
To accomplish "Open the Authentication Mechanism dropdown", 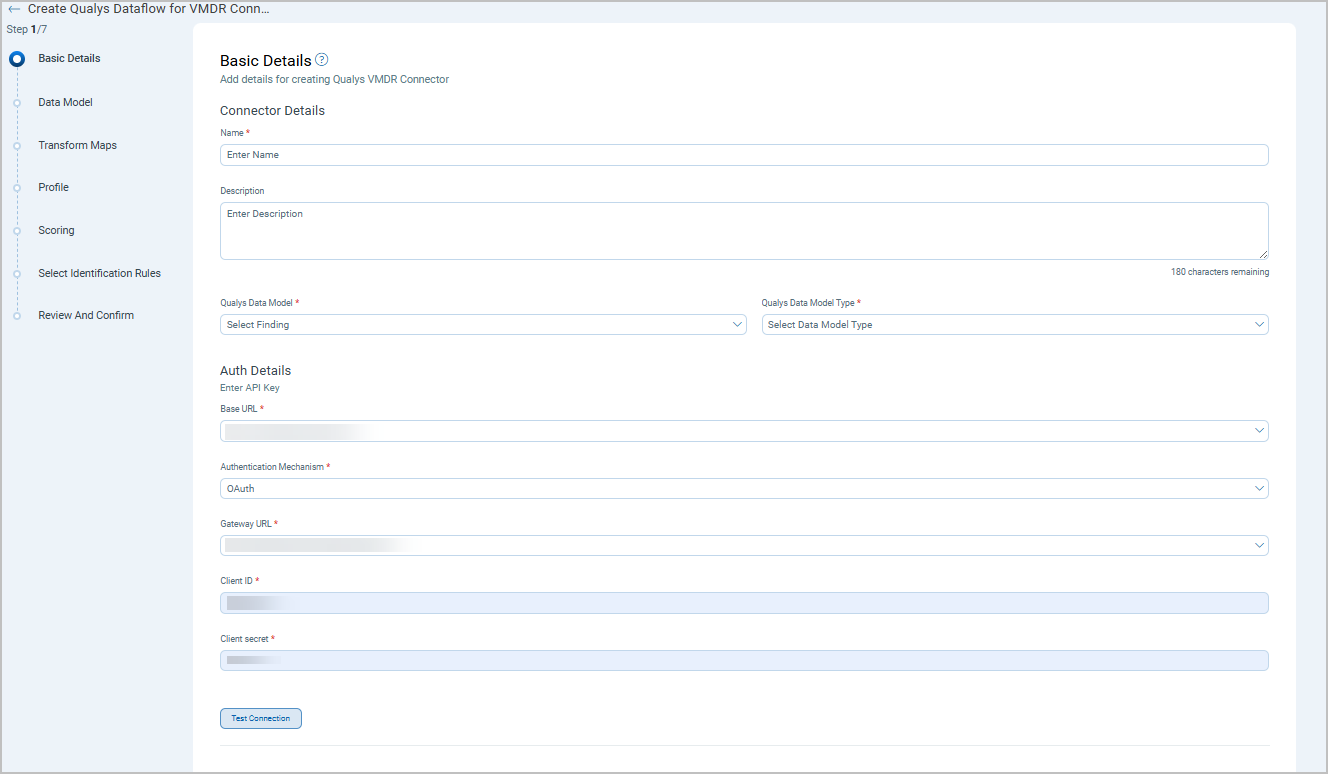I will 744,489.
